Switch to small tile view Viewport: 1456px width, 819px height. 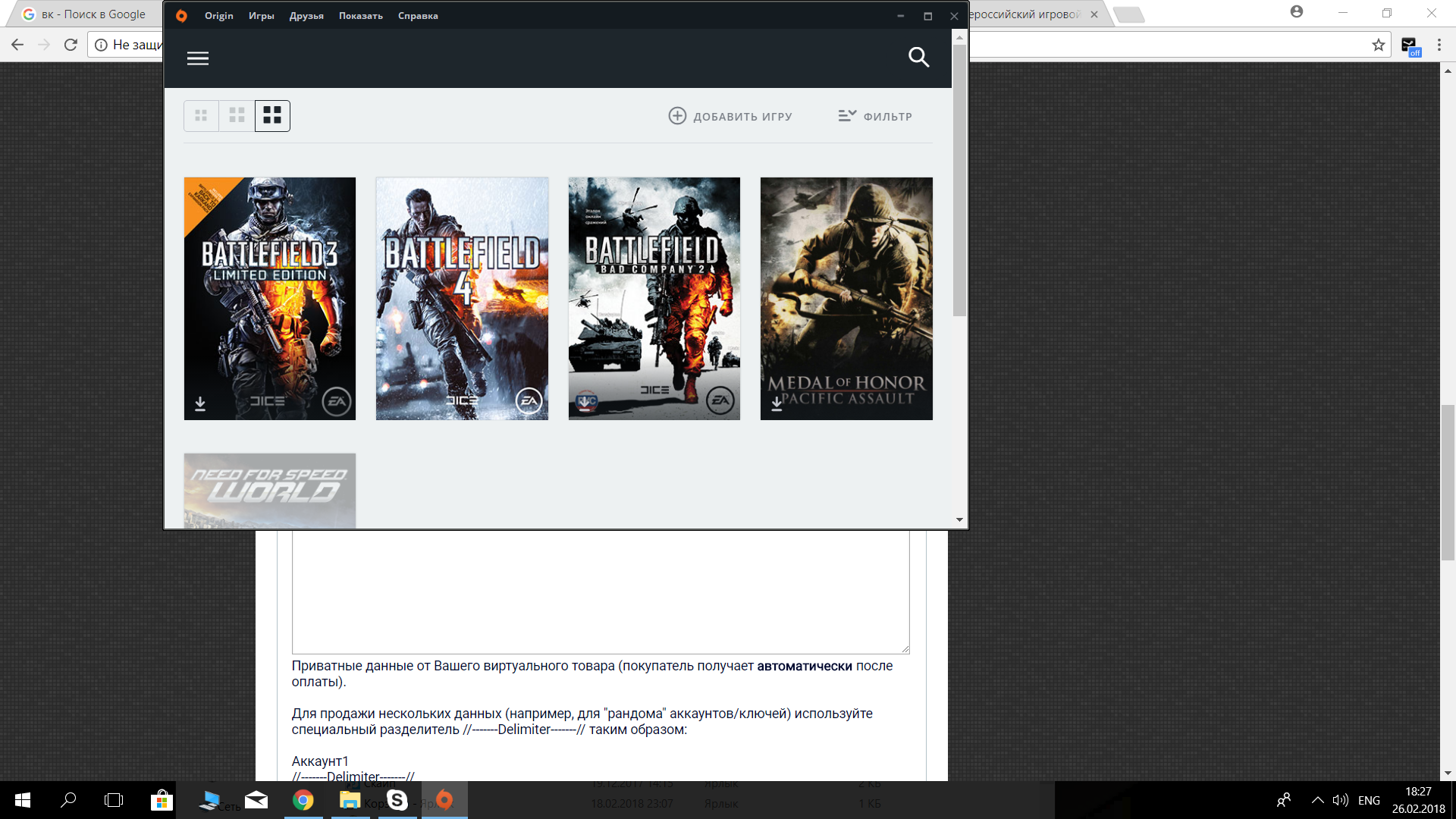(x=201, y=115)
